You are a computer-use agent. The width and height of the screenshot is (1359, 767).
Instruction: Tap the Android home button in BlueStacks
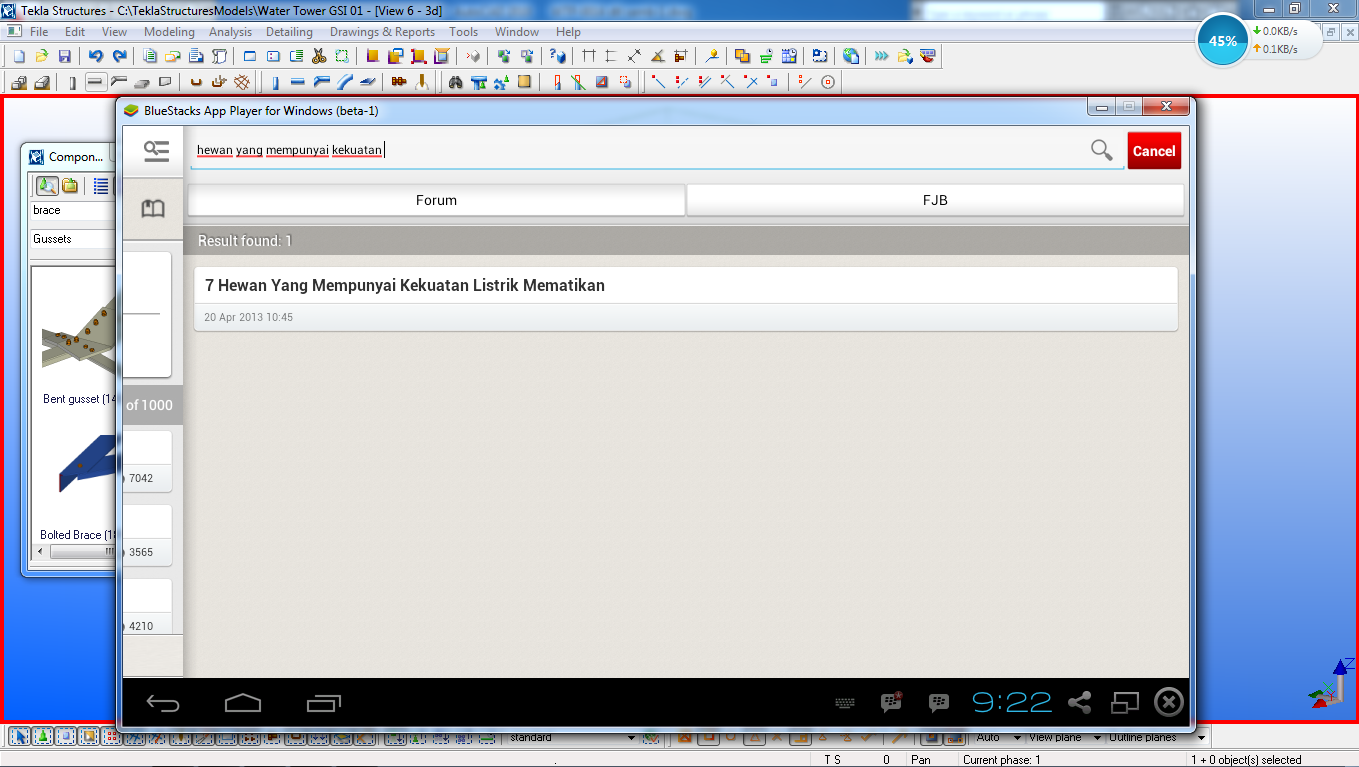(243, 703)
